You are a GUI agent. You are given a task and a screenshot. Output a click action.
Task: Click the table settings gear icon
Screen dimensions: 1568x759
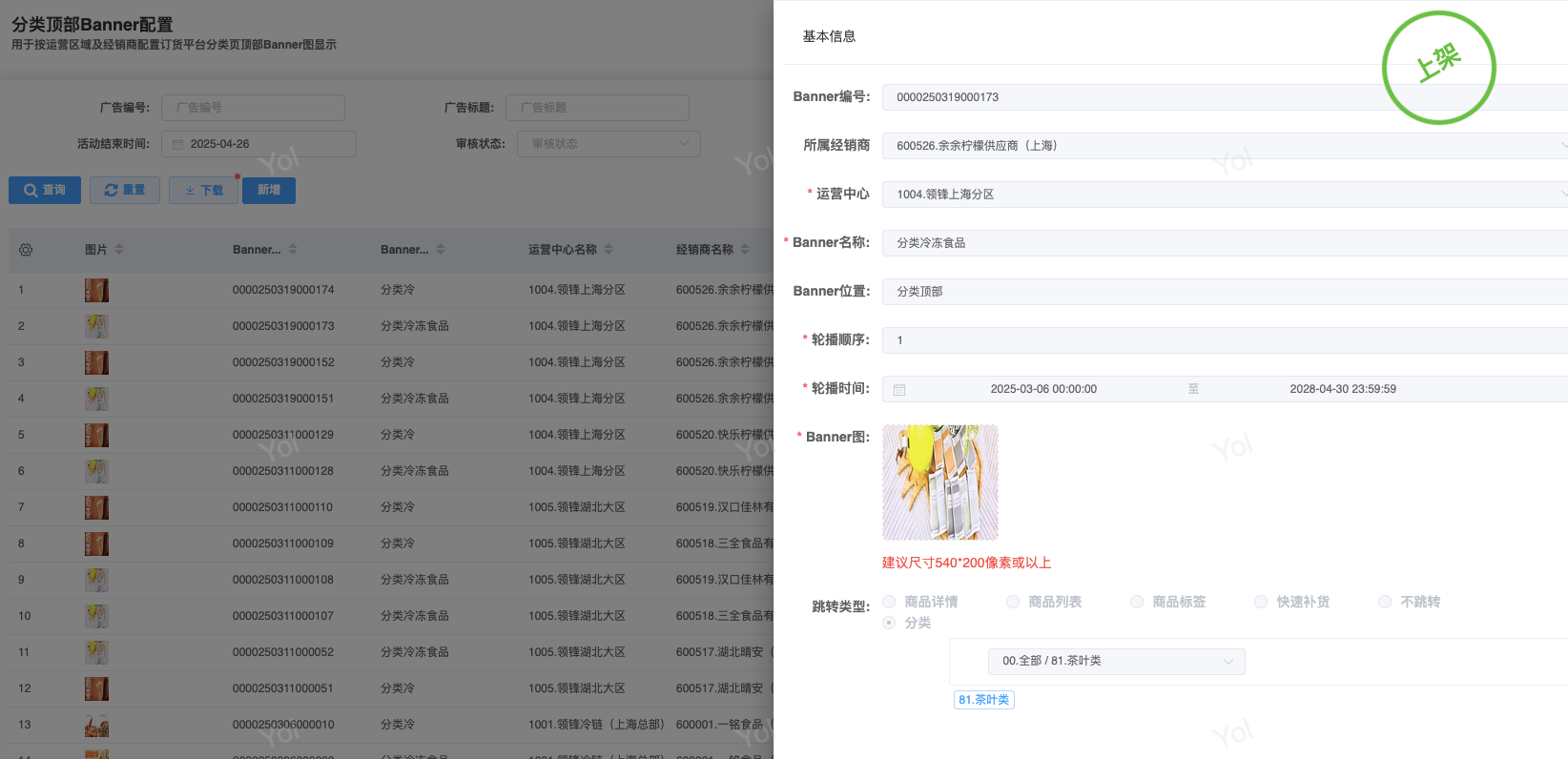coord(26,250)
